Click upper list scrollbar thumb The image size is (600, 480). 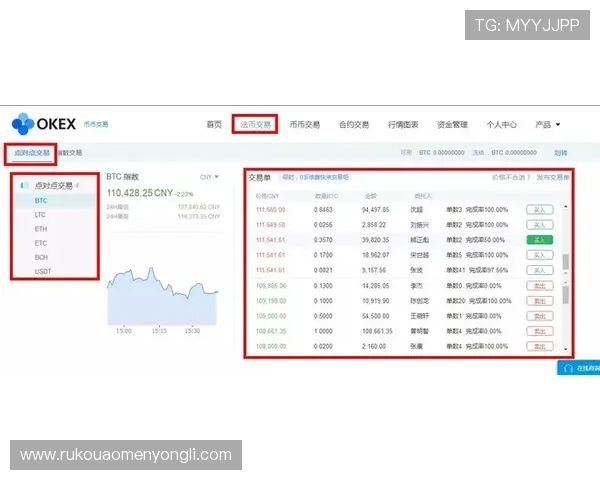pyautogui.click(x=566, y=262)
